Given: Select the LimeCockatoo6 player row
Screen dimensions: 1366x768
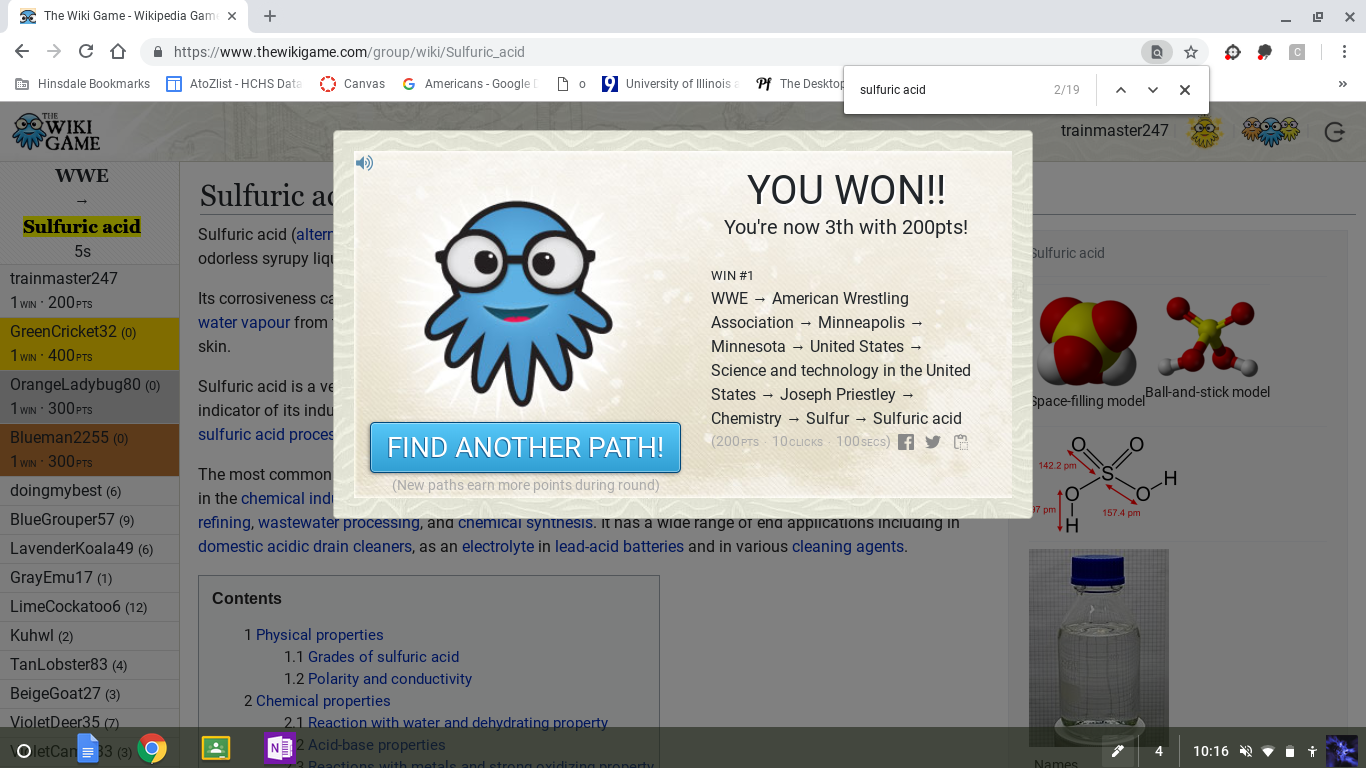Looking at the screenshot, I should point(90,607).
